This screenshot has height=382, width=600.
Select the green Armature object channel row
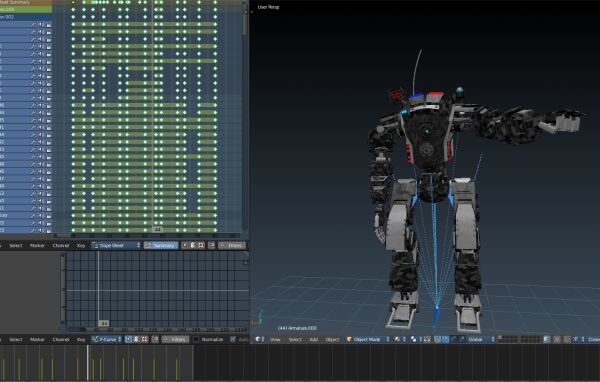pyautogui.click(x=26, y=9)
